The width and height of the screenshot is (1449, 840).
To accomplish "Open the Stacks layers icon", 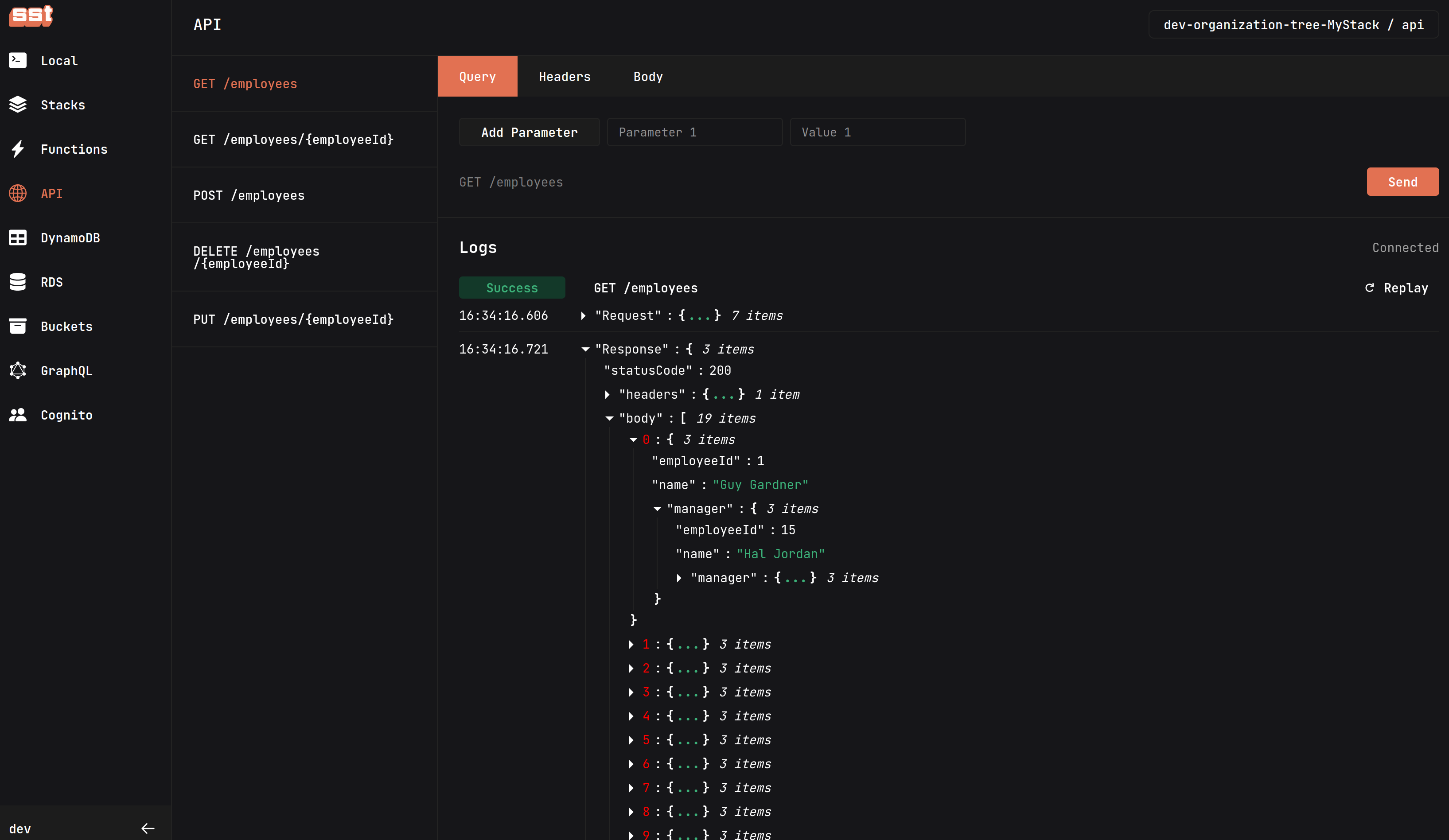I will [18, 105].
